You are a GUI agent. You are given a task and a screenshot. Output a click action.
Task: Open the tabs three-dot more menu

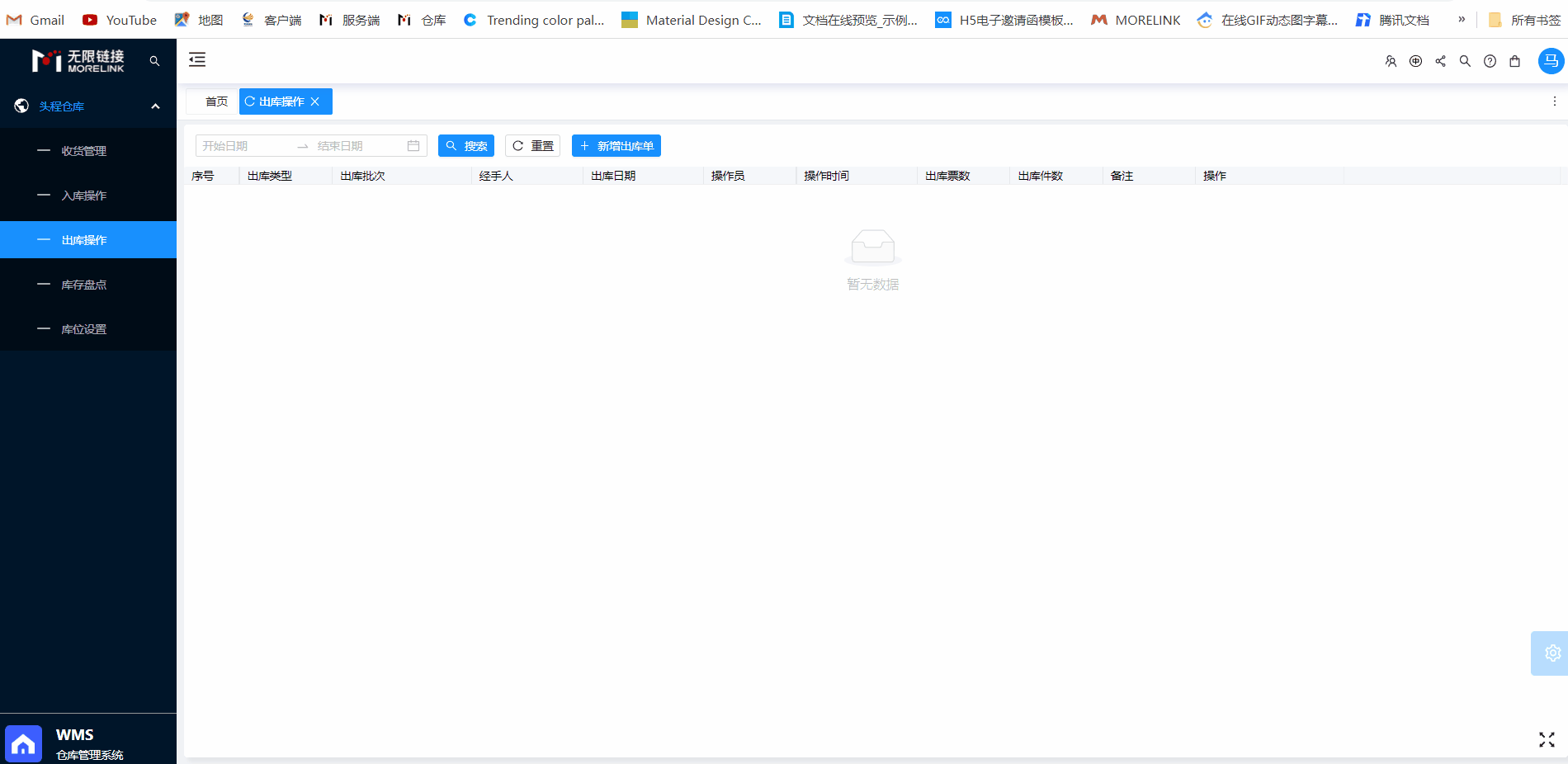click(x=1554, y=101)
